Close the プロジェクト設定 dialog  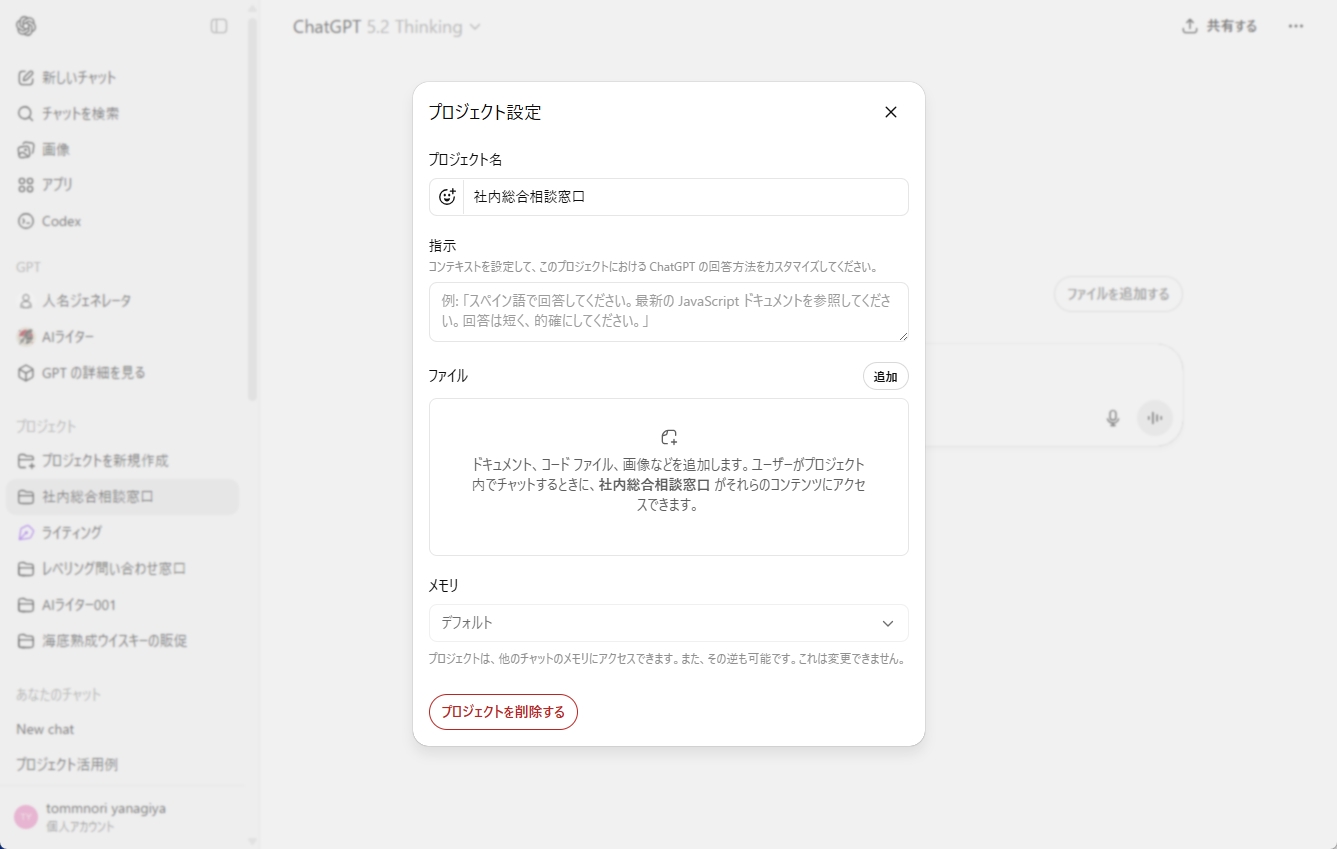click(891, 112)
